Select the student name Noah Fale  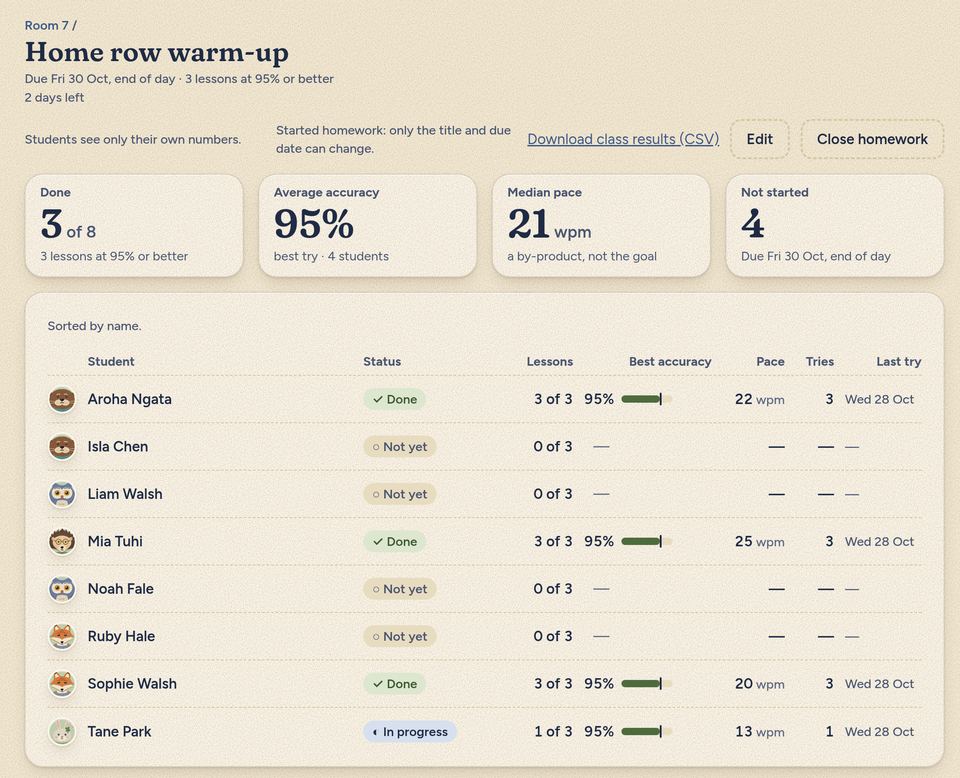pyautogui.click(x=121, y=589)
